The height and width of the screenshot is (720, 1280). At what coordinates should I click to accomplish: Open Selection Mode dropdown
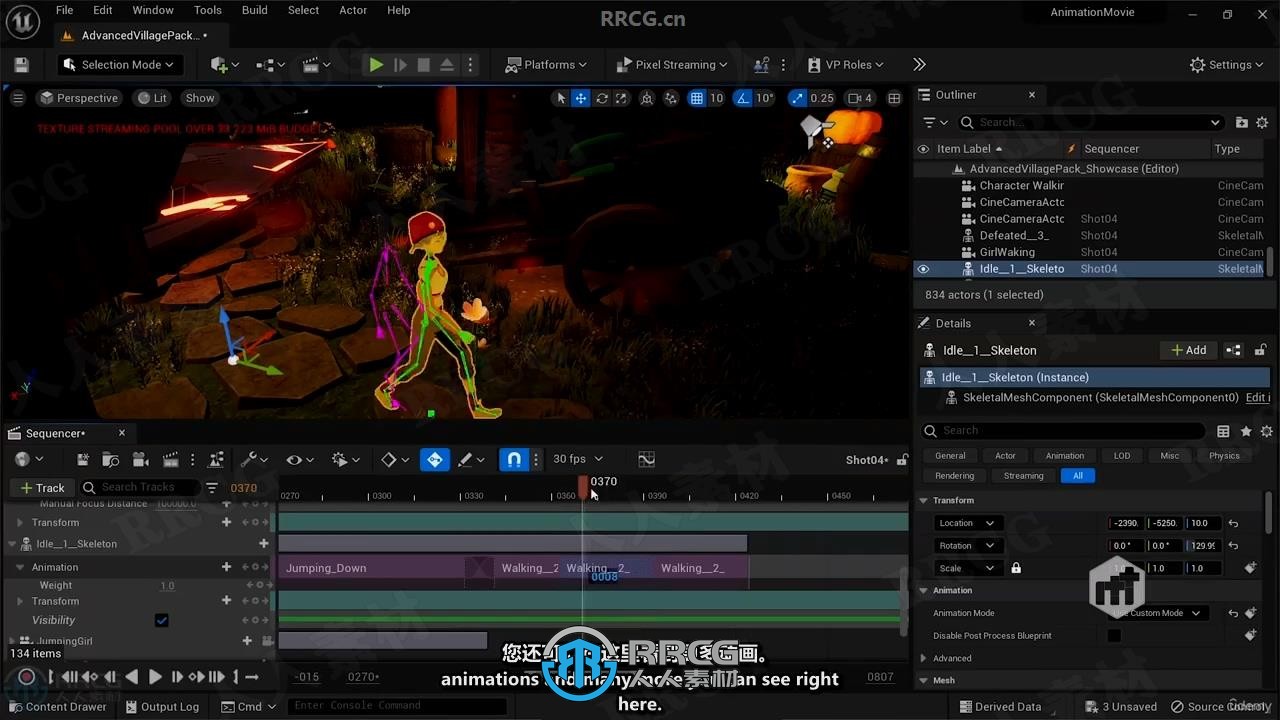click(118, 65)
